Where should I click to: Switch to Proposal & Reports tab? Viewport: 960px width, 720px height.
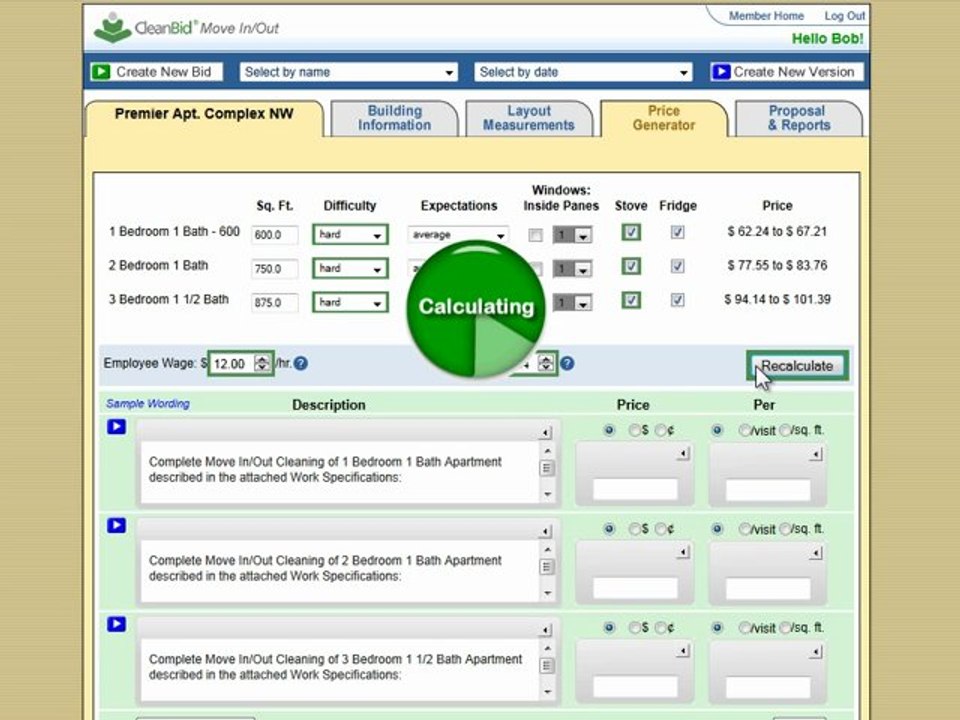[x=798, y=118]
